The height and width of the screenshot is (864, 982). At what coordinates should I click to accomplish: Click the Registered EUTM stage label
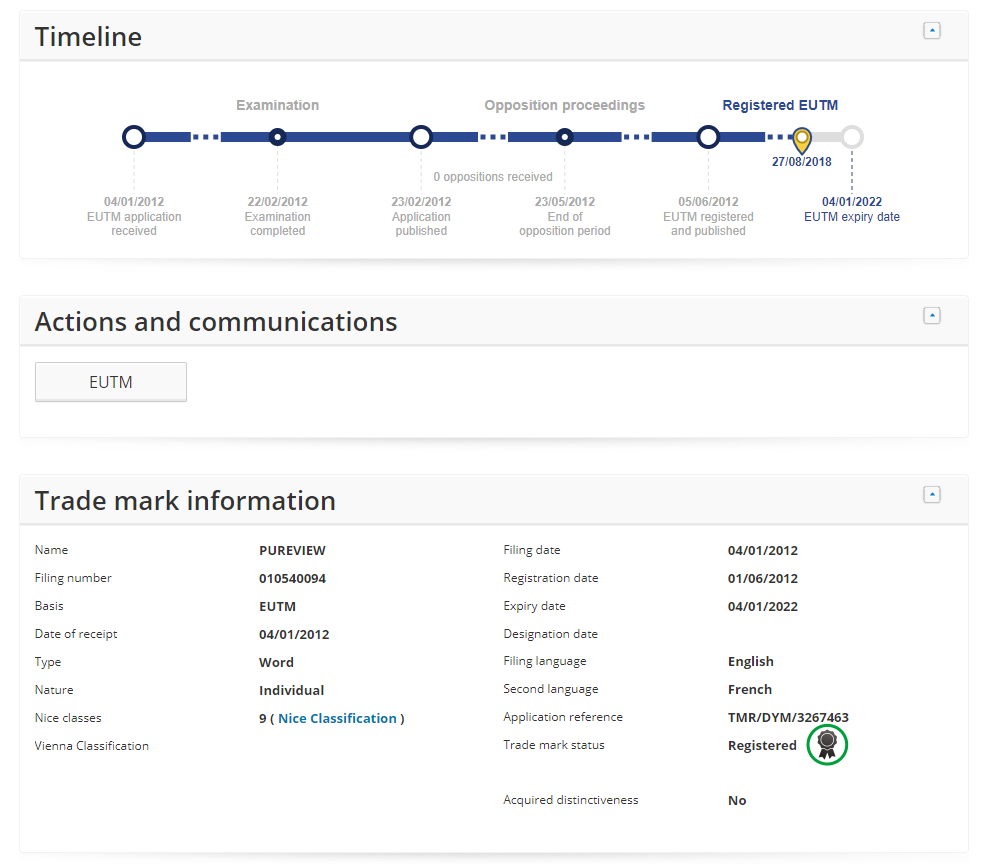(x=780, y=105)
